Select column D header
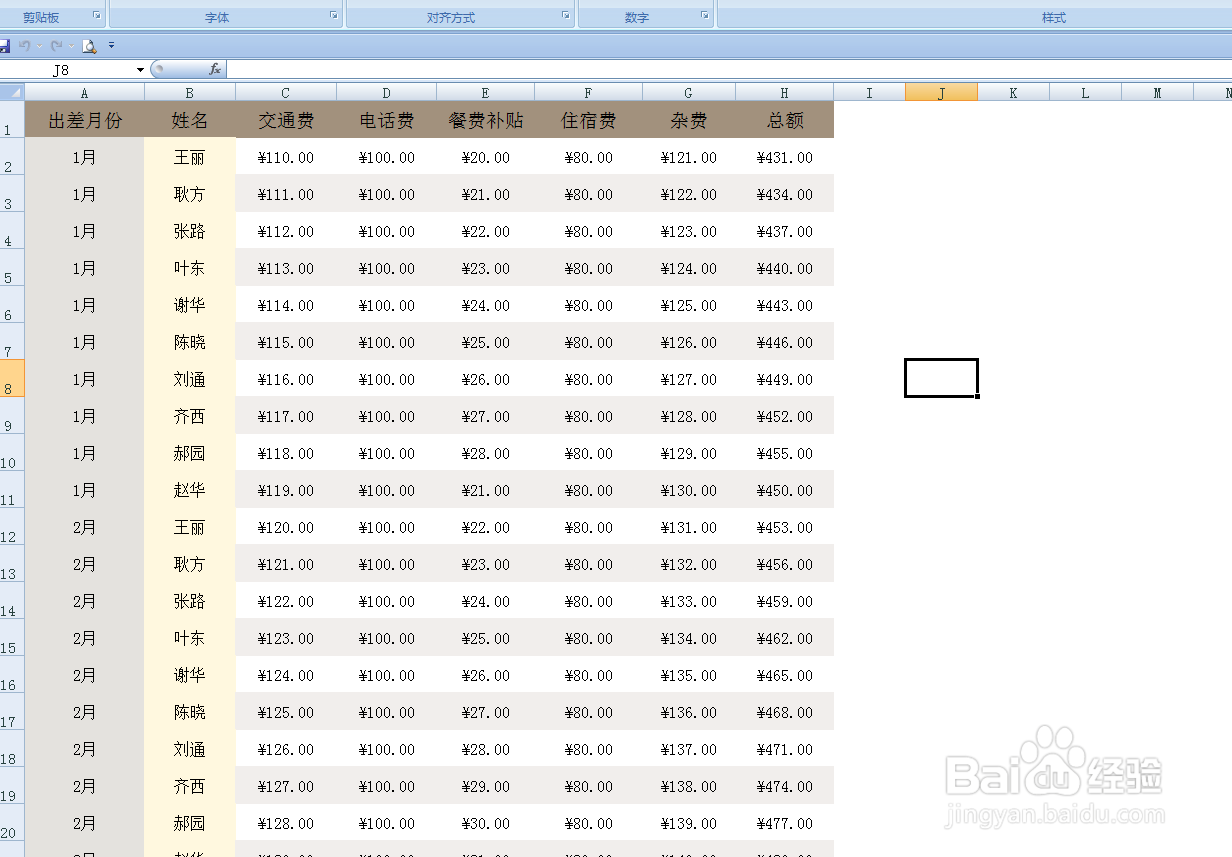The width and height of the screenshot is (1232, 857). coord(387,93)
